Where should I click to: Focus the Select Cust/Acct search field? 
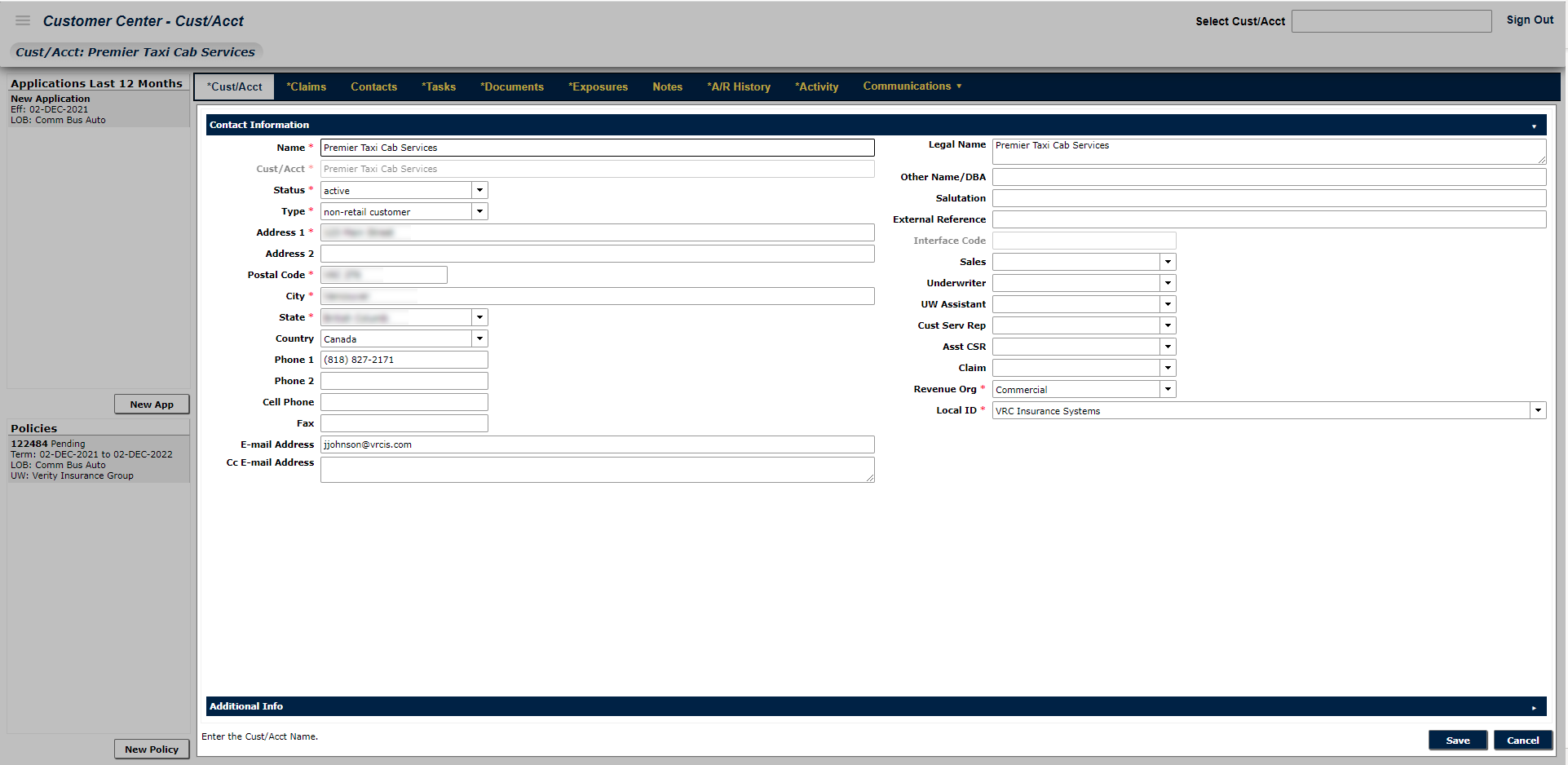pos(1391,21)
